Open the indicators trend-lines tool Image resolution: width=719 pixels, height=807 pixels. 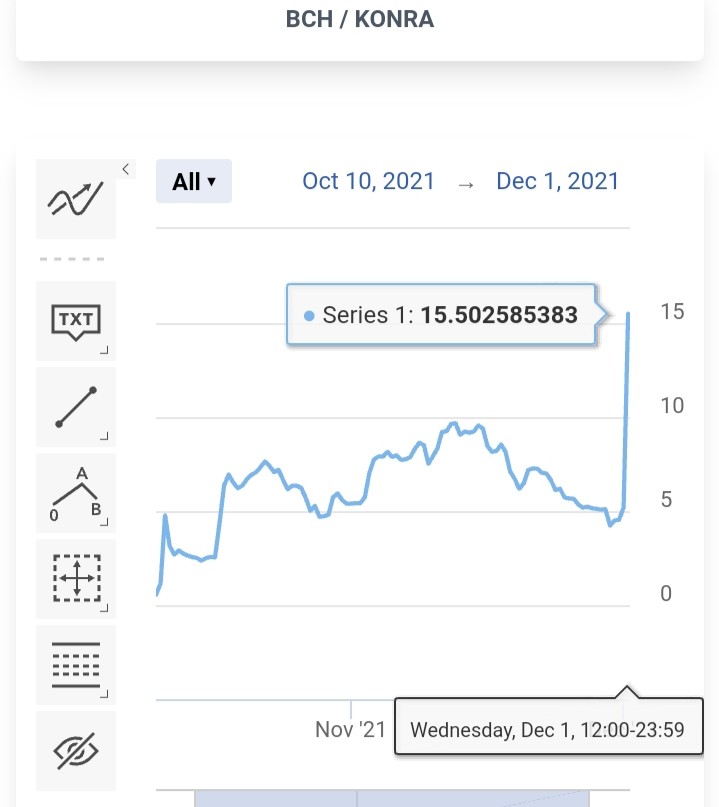[x=76, y=199]
